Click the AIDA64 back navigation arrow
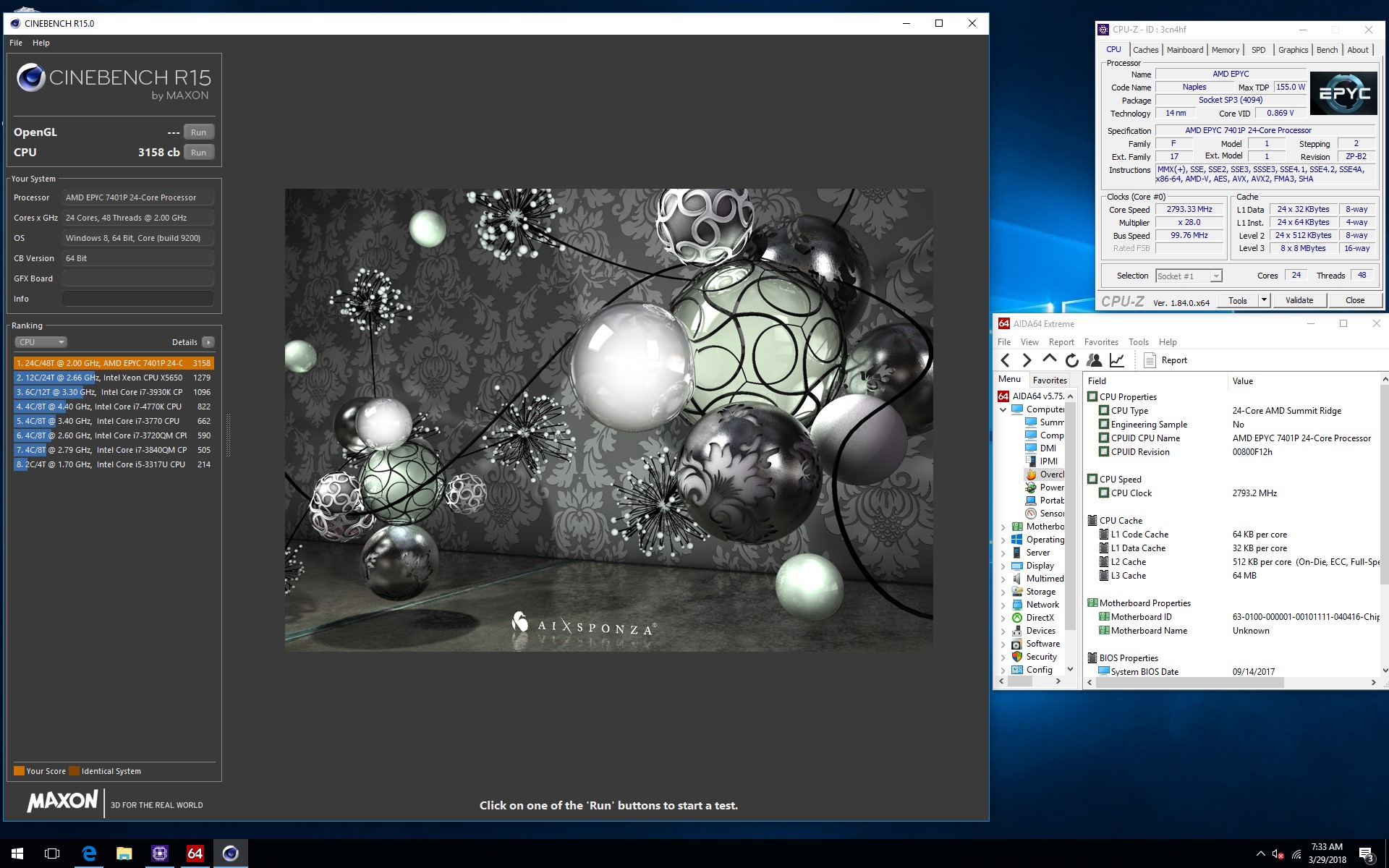1389x868 pixels. point(1006,360)
